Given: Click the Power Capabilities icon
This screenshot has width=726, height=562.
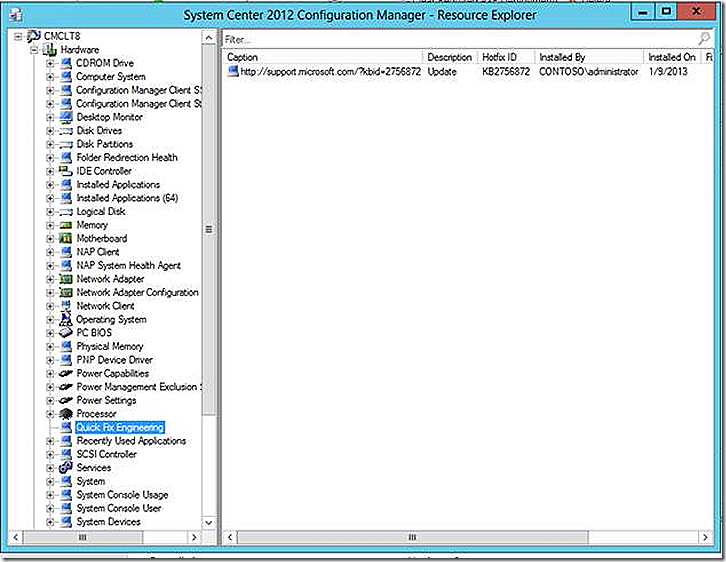Looking at the screenshot, I should coord(66,374).
